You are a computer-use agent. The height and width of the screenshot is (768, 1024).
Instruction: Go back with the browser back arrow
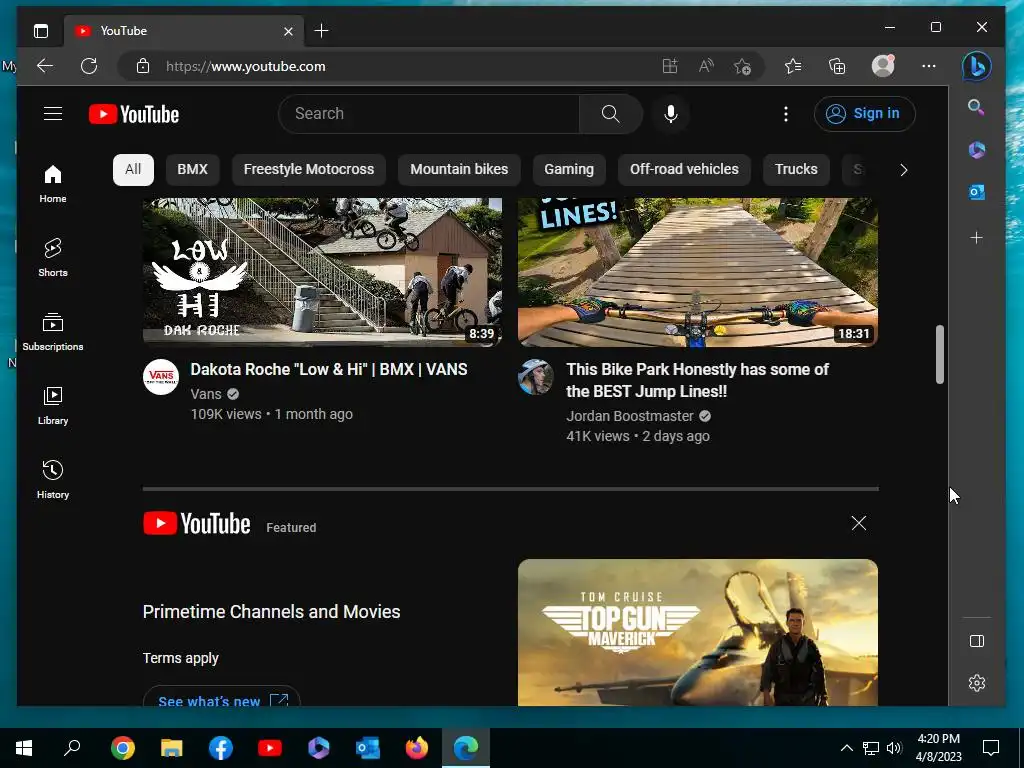pyautogui.click(x=44, y=66)
